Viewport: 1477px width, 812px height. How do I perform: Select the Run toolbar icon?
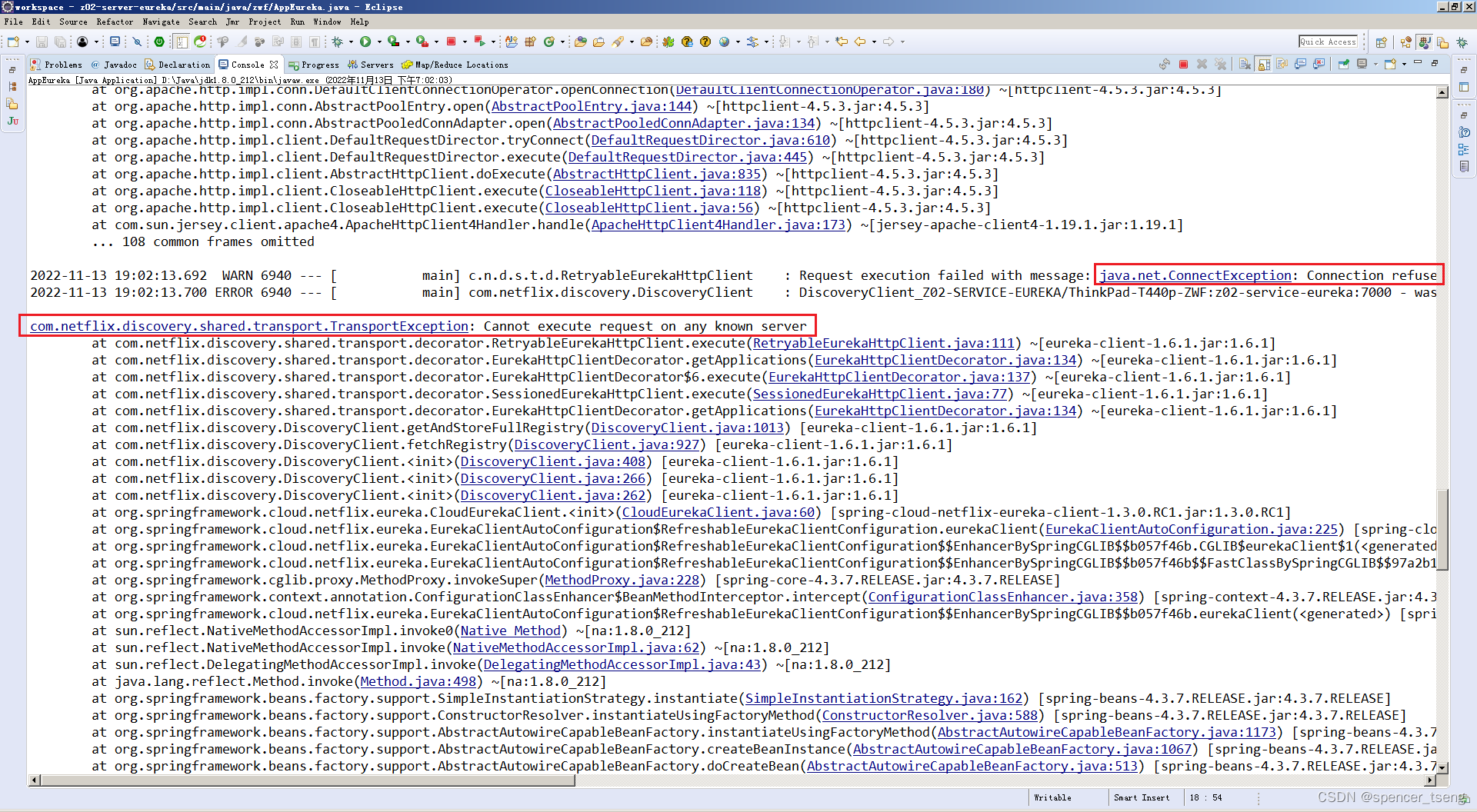click(365, 42)
